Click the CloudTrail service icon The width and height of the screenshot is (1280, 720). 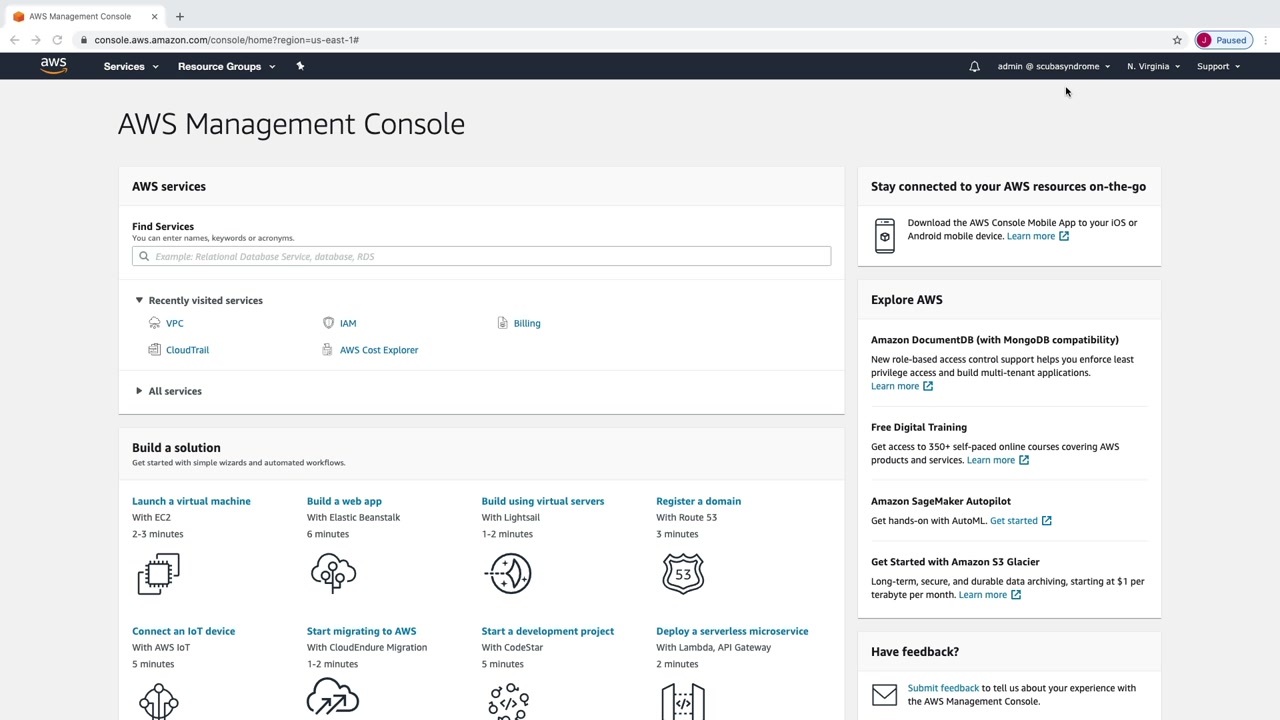[154, 350]
